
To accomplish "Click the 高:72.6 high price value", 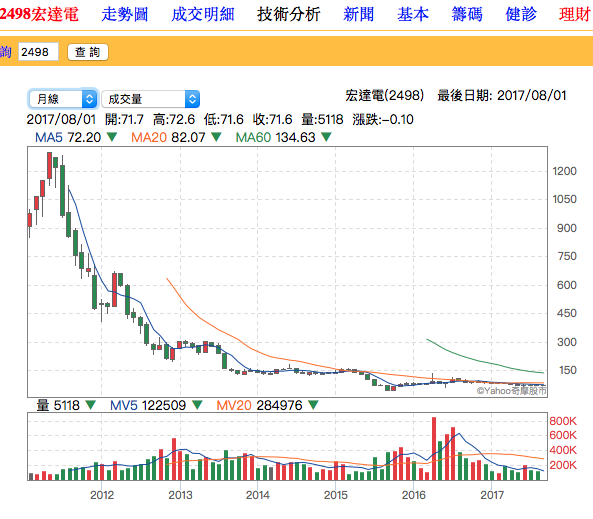I will tap(174, 120).
